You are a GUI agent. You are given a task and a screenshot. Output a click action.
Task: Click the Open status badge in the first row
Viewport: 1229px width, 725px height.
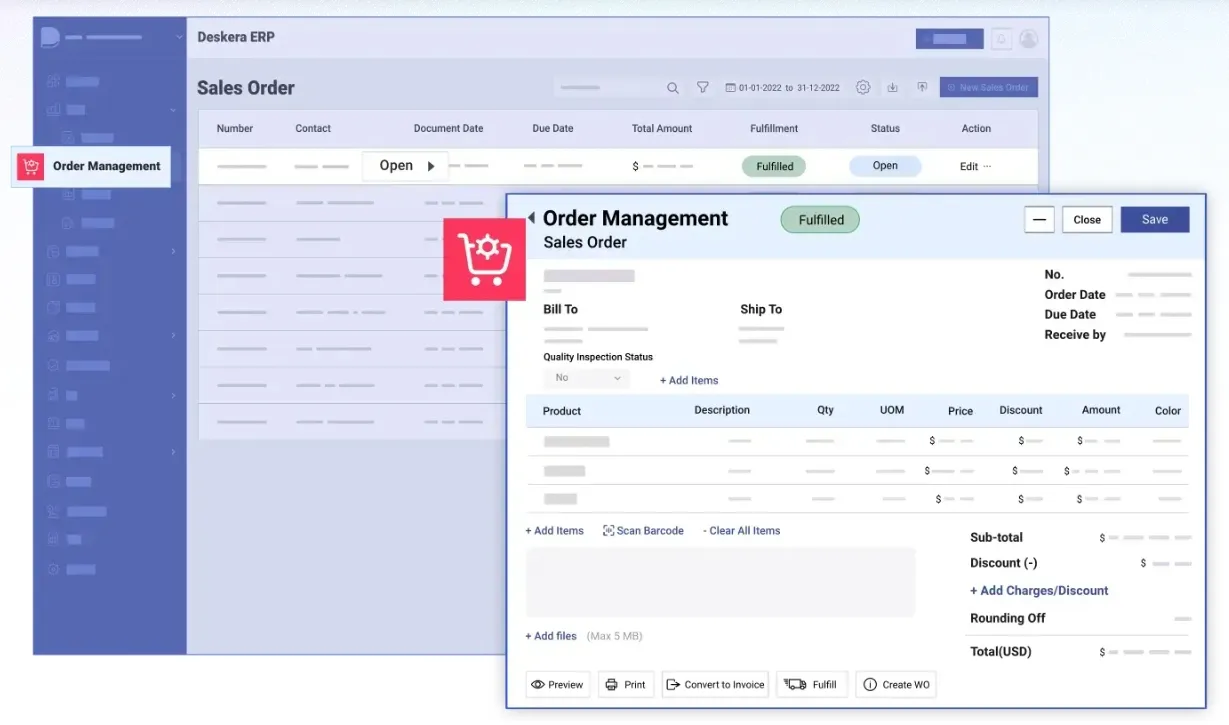tap(885, 166)
